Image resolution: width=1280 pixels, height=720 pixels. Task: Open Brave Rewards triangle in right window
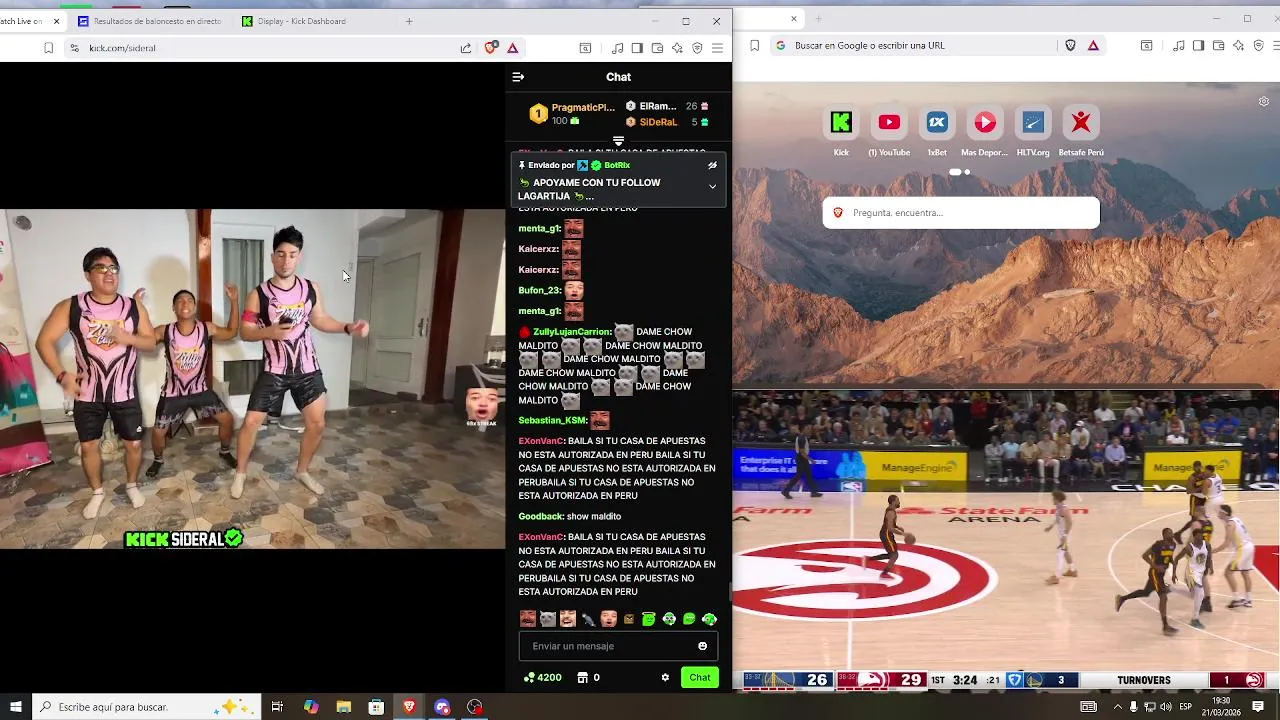point(1093,45)
